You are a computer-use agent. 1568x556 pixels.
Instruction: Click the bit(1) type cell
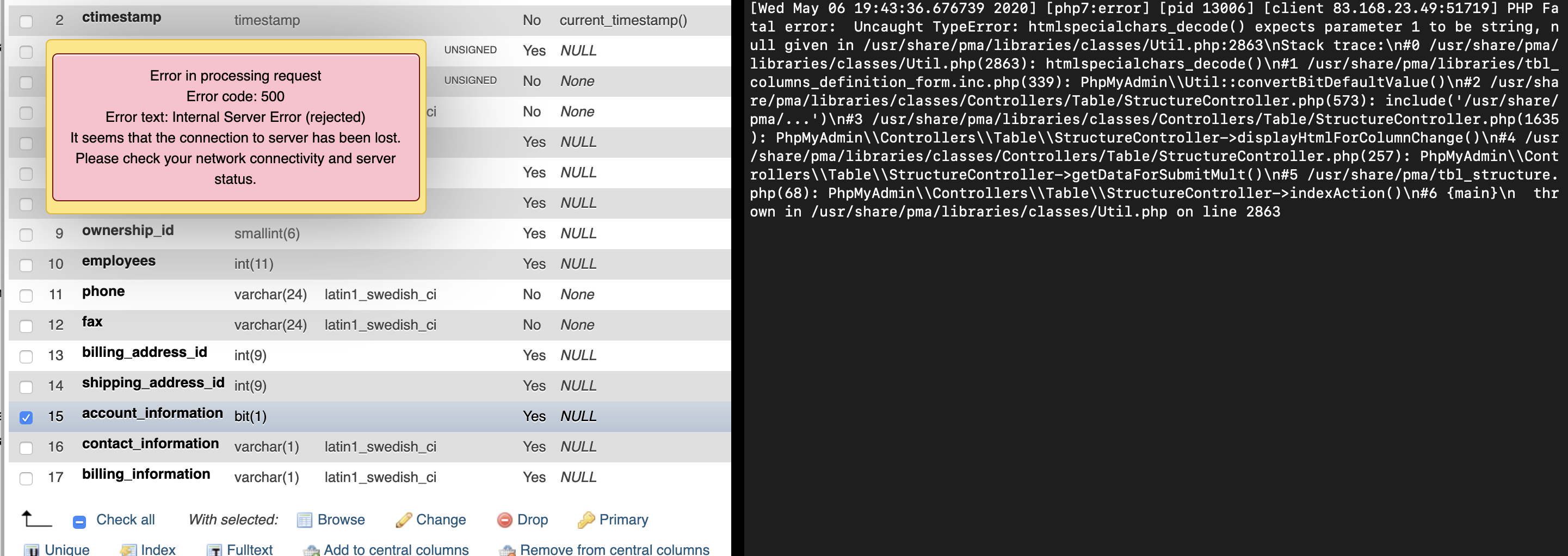(250, 416)
